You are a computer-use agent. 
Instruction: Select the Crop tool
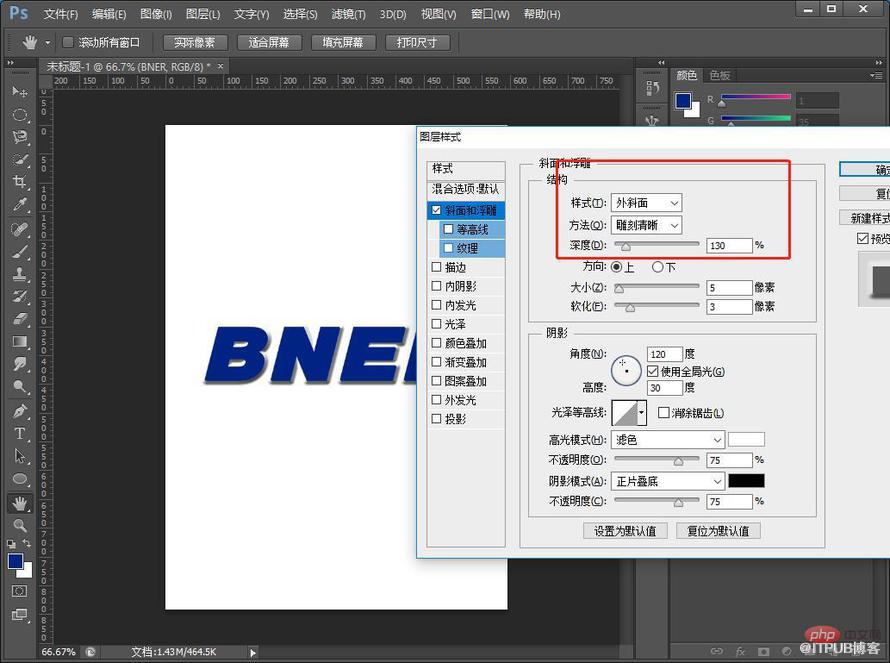coord(20,182)
